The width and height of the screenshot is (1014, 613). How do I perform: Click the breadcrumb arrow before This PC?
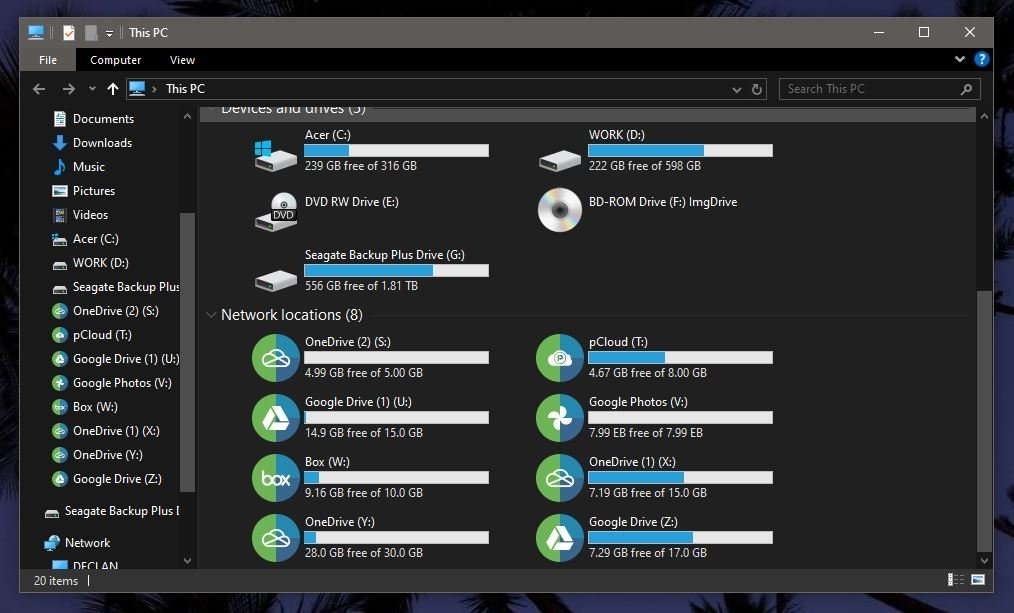point(154,89)
